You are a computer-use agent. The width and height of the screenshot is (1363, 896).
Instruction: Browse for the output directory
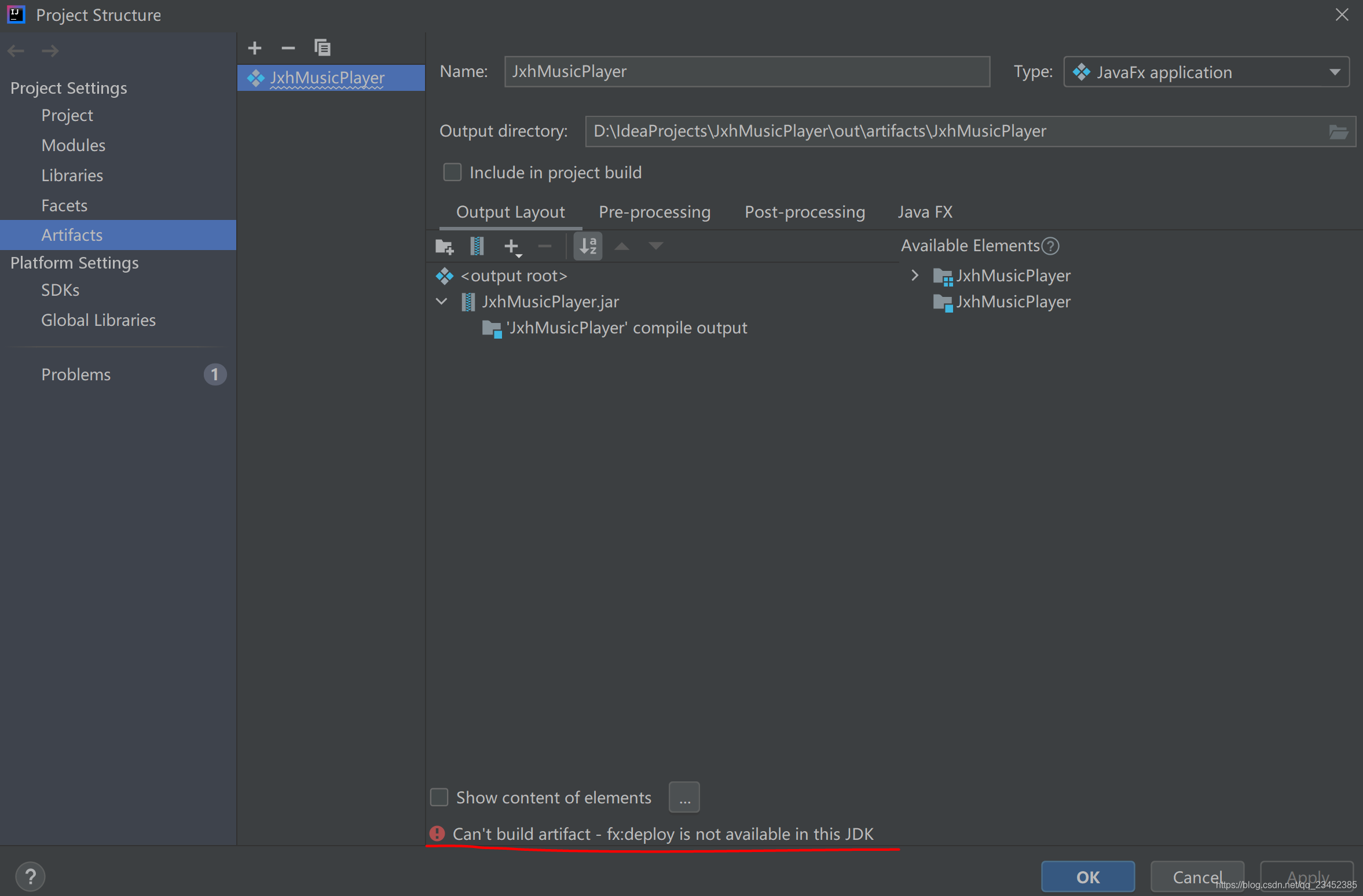click(x=1339, y=131)
